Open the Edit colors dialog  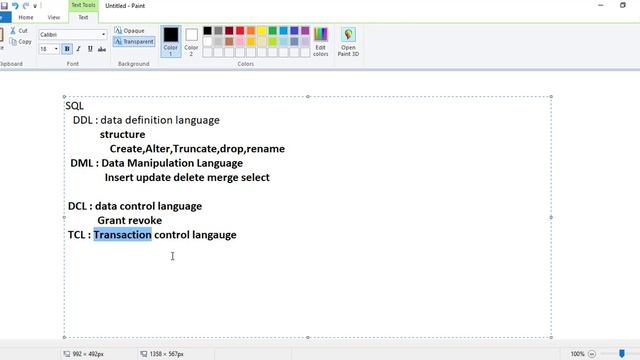point(320,41)
